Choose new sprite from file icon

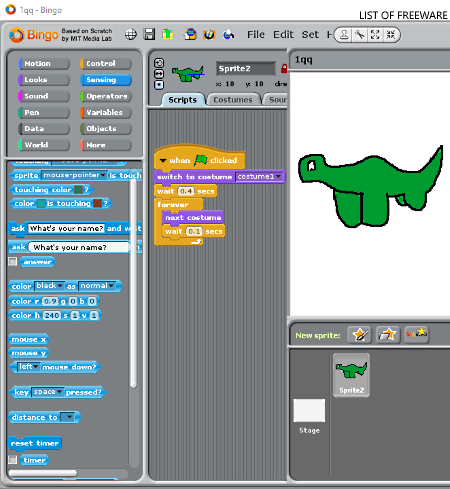click(388, 334)
